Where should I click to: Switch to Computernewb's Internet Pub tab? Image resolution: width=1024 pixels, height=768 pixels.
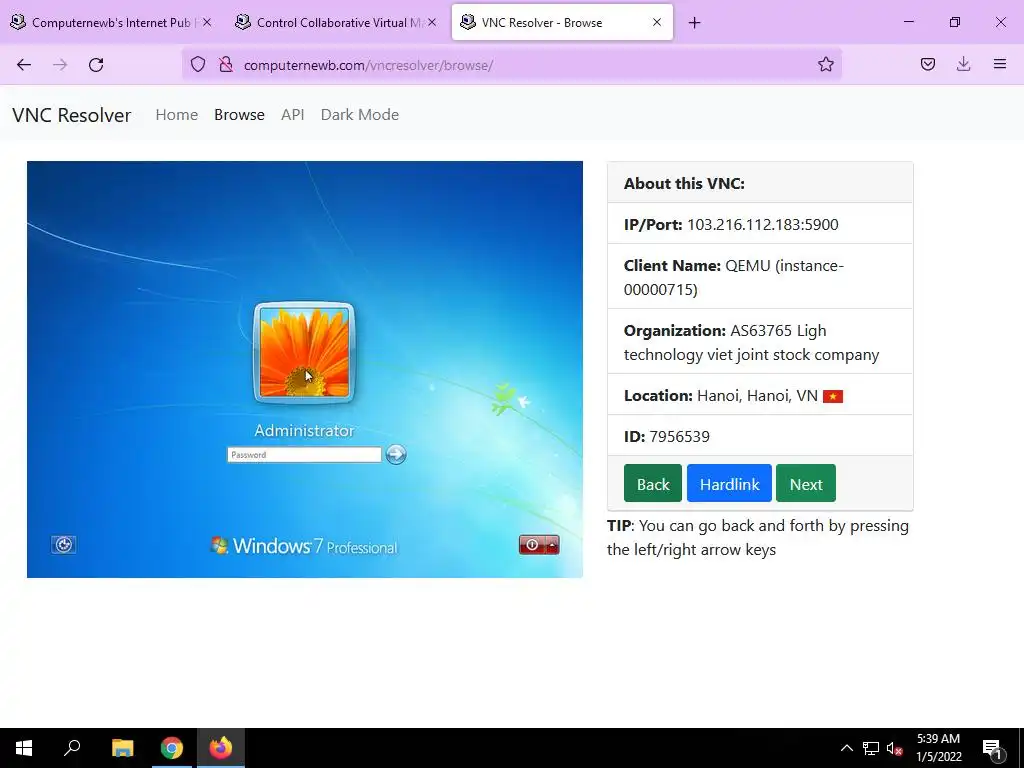tap(111, 22)
